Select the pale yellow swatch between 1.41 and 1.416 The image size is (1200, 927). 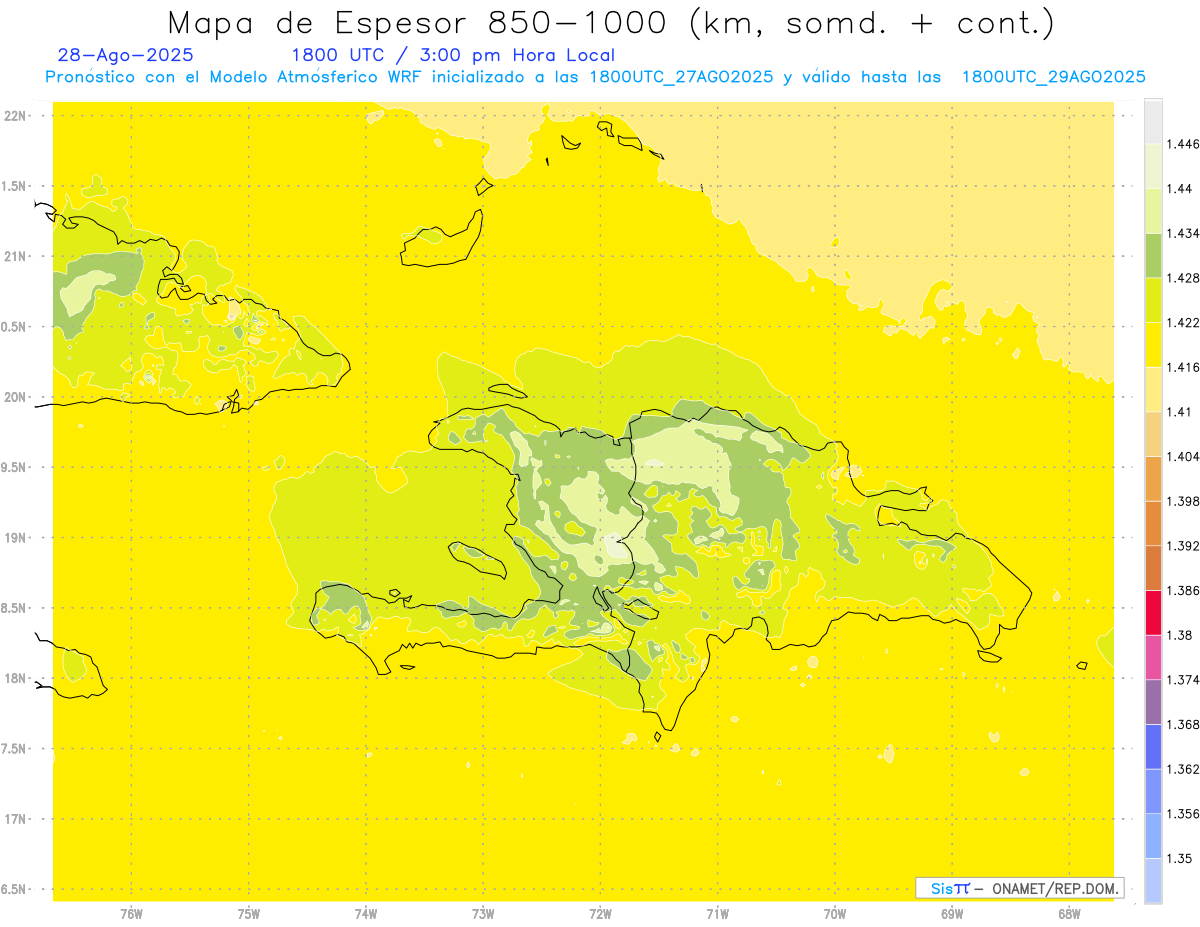(x=1153, y=390)
